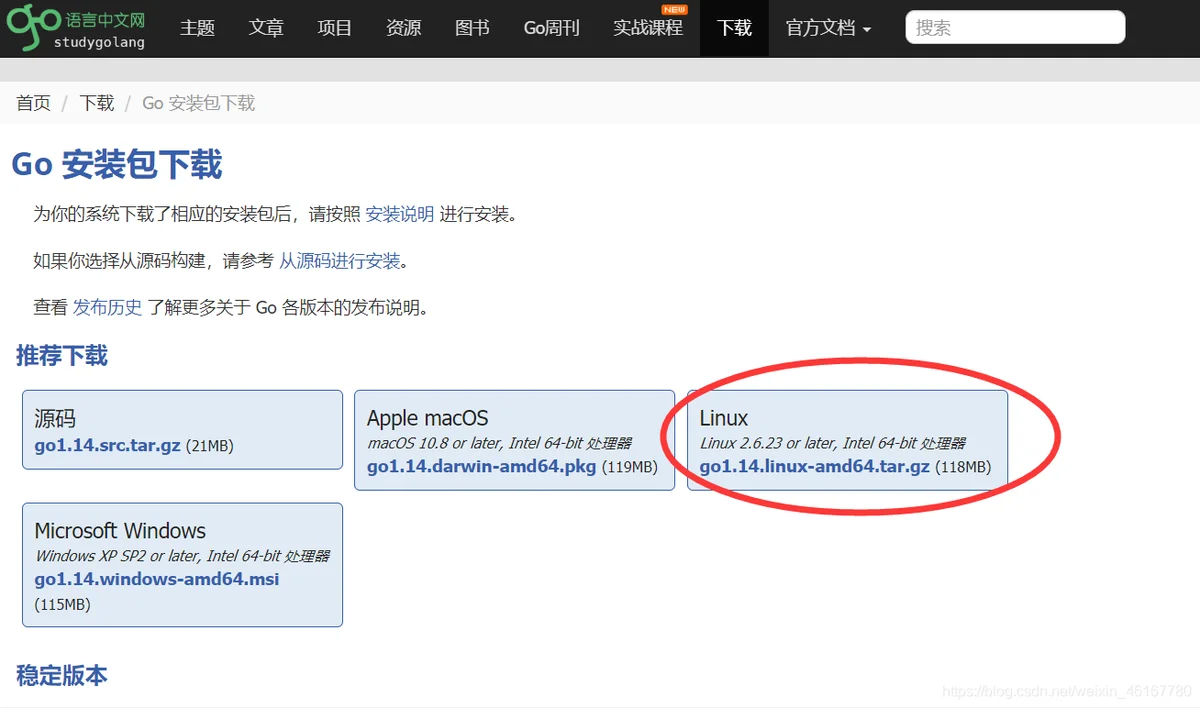This screenshot has width=1200, height=708.
Task: Download go1.14.src.tar.gz source package
Action: (107, 445)
